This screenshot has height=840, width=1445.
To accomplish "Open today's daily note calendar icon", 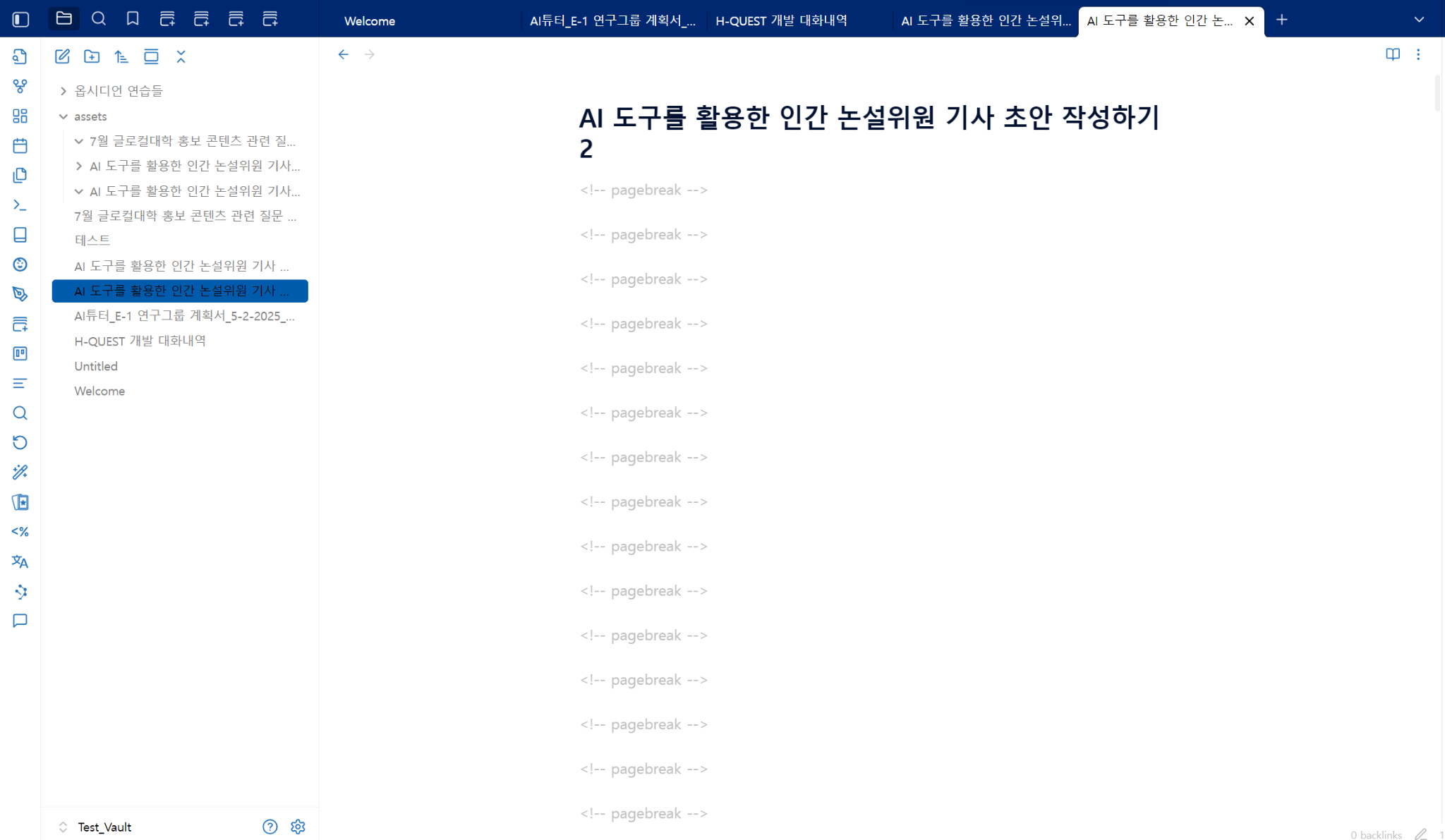I will (x=20, y=146).
